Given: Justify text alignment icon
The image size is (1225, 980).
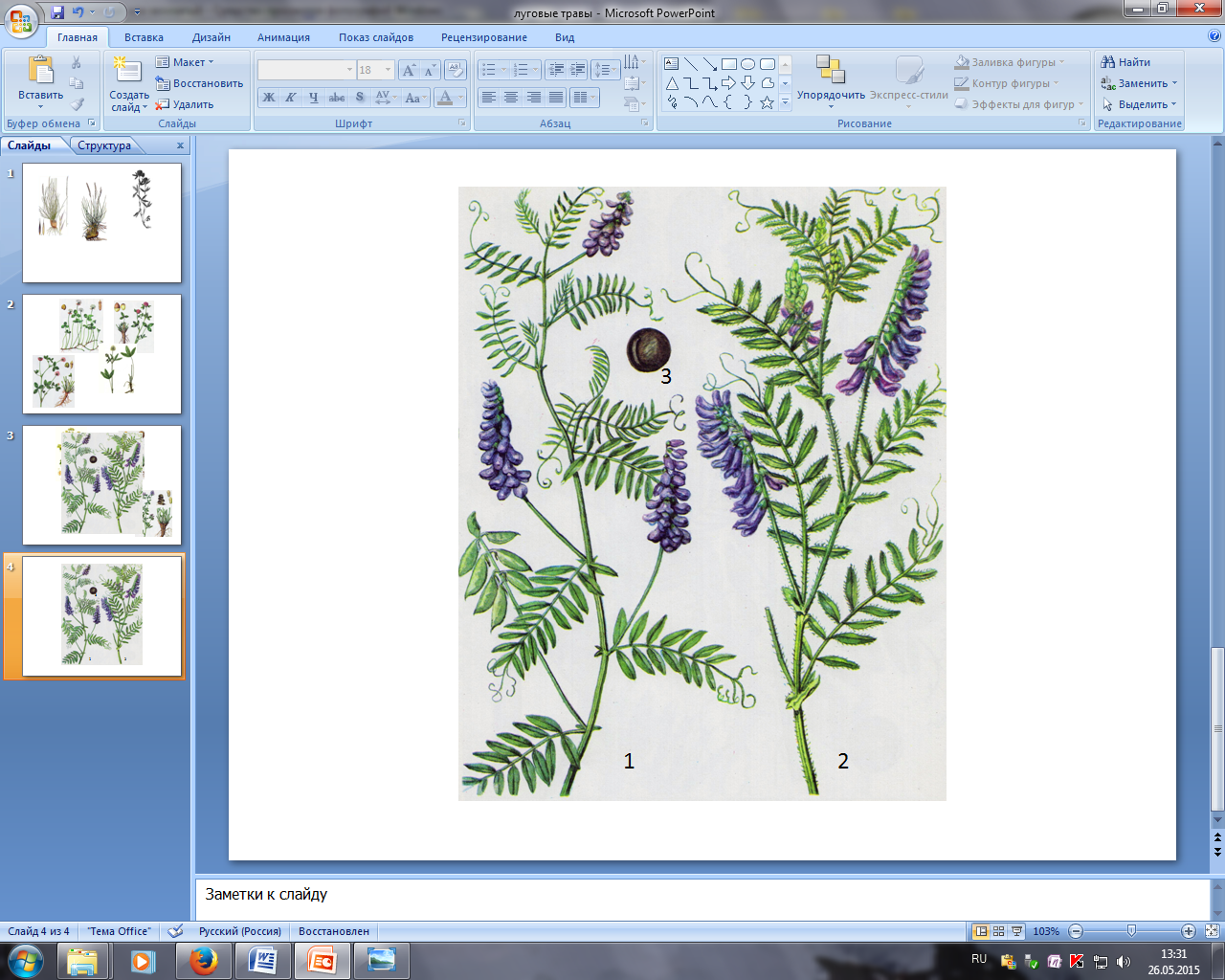Looking at the screenshot, I should pyautogui.click(x=555, y=98).
